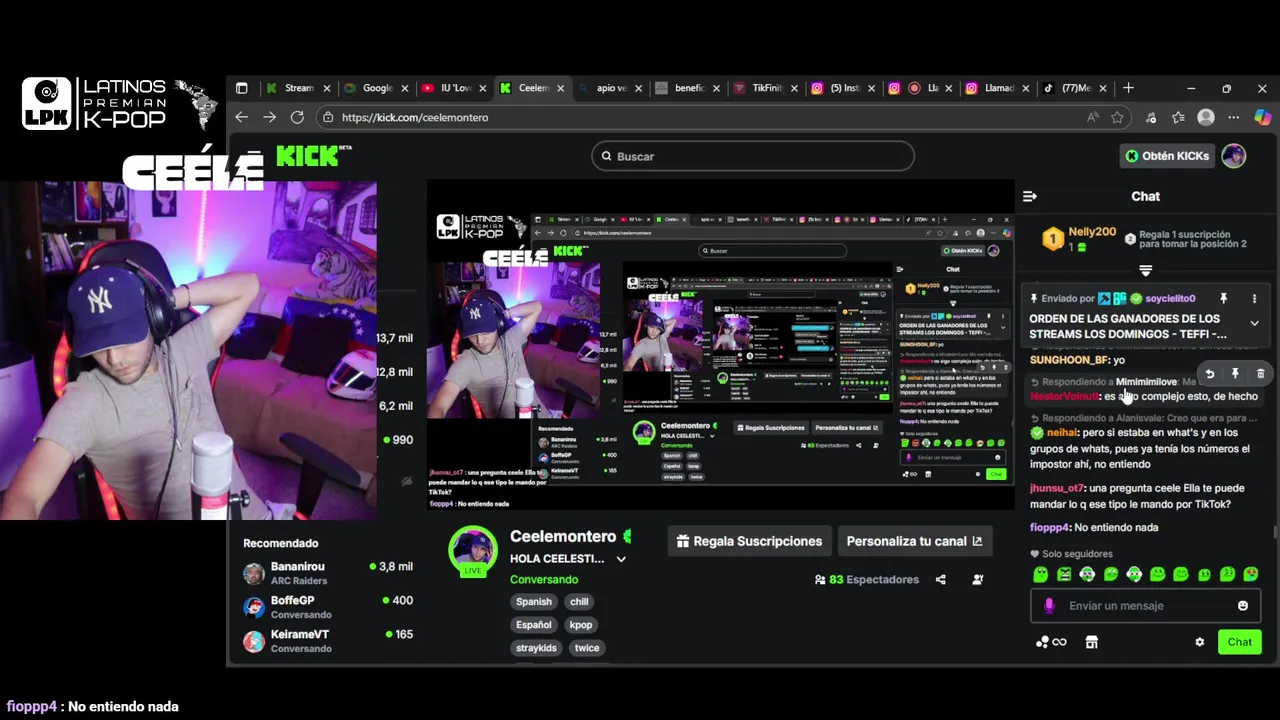
Task: Collapse the chat panel with arrow icon
Action: pos(1030,196)
